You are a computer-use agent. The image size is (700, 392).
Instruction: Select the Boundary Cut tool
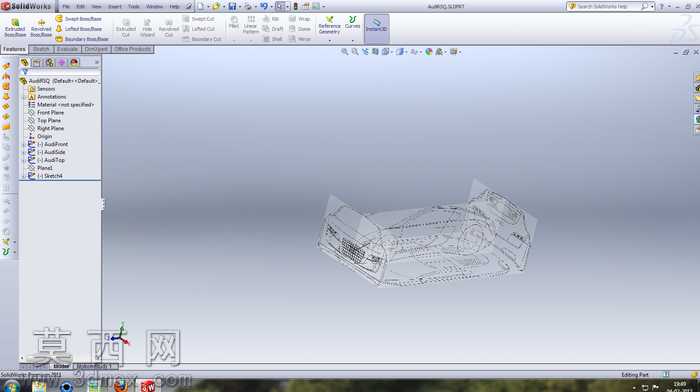tap(202, 39)
